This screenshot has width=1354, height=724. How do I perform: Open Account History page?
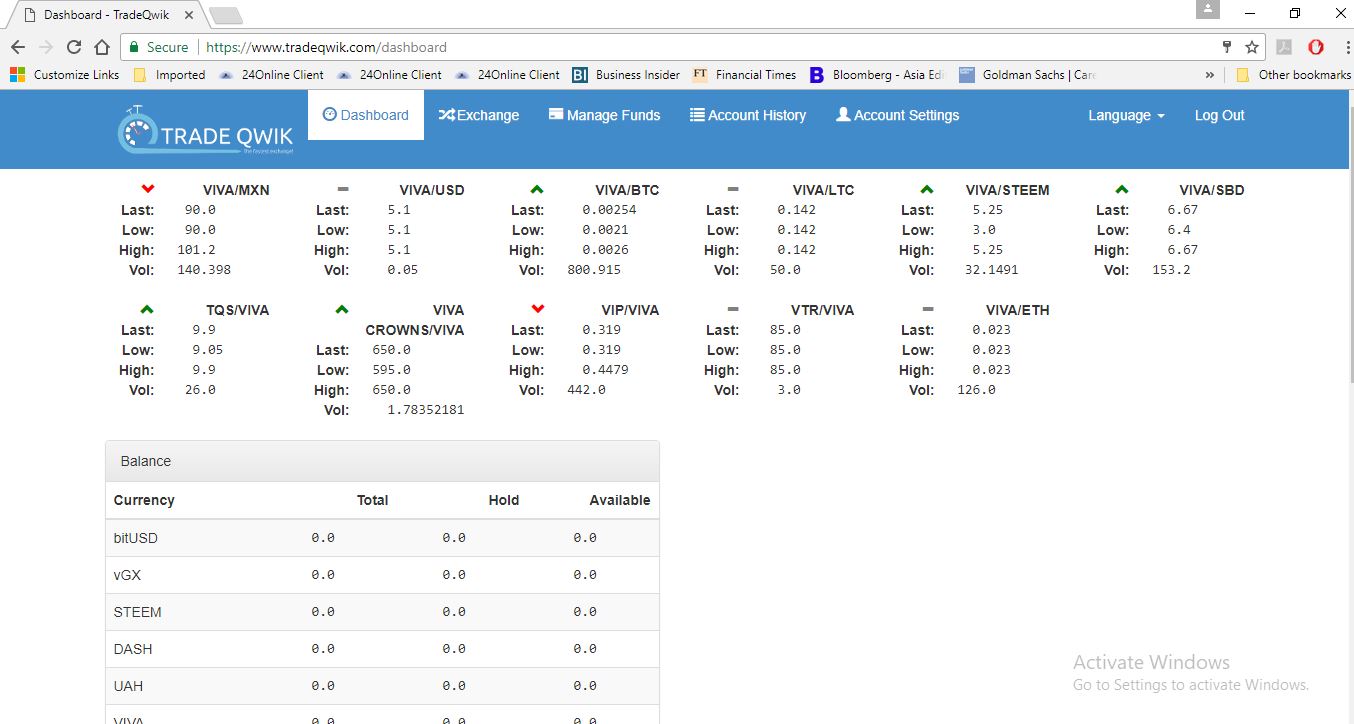click(x=748, y=115)
